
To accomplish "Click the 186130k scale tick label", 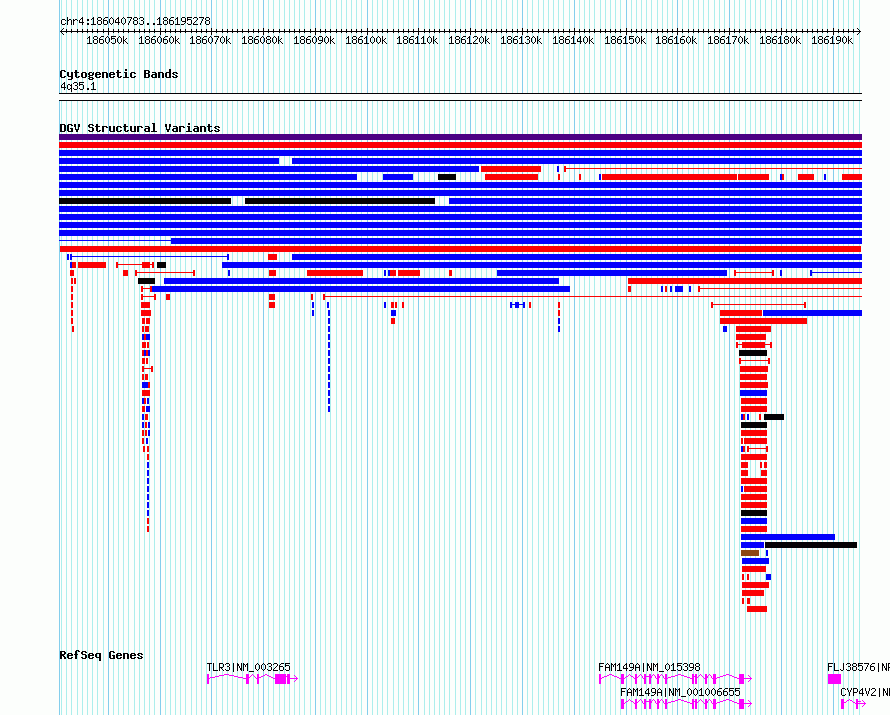I will [x=521, y=40].
